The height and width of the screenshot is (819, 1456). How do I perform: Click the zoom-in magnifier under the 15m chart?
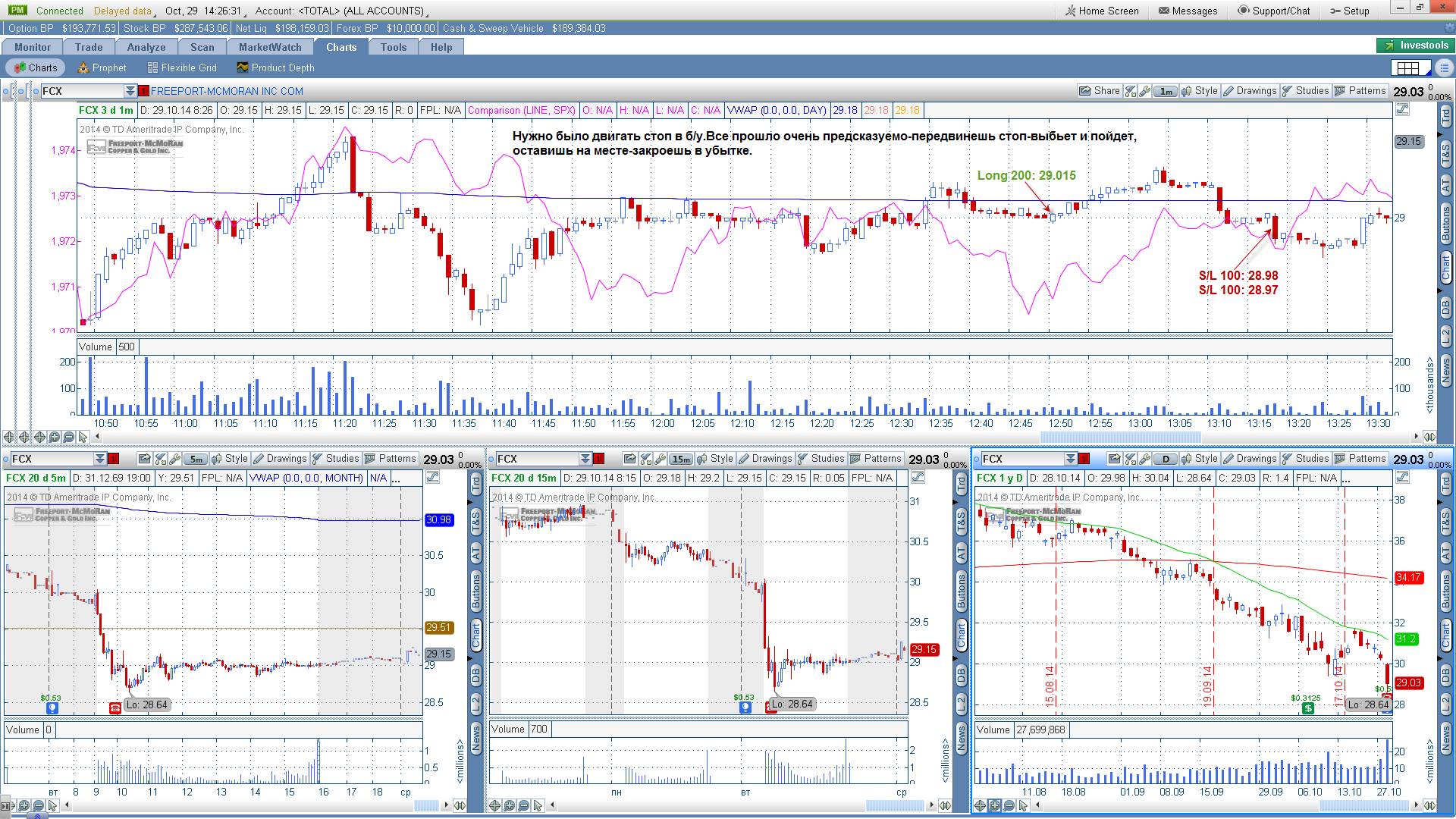pyautogui.click(x=510, y=805)
